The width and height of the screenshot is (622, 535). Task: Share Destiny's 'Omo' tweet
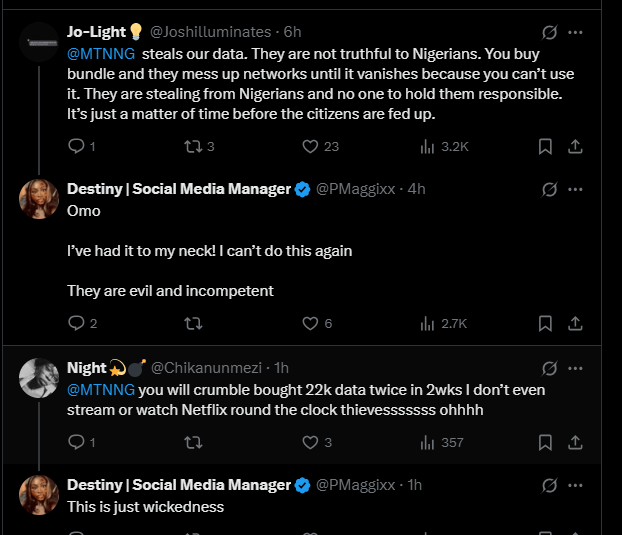click(x=575, y=323)
